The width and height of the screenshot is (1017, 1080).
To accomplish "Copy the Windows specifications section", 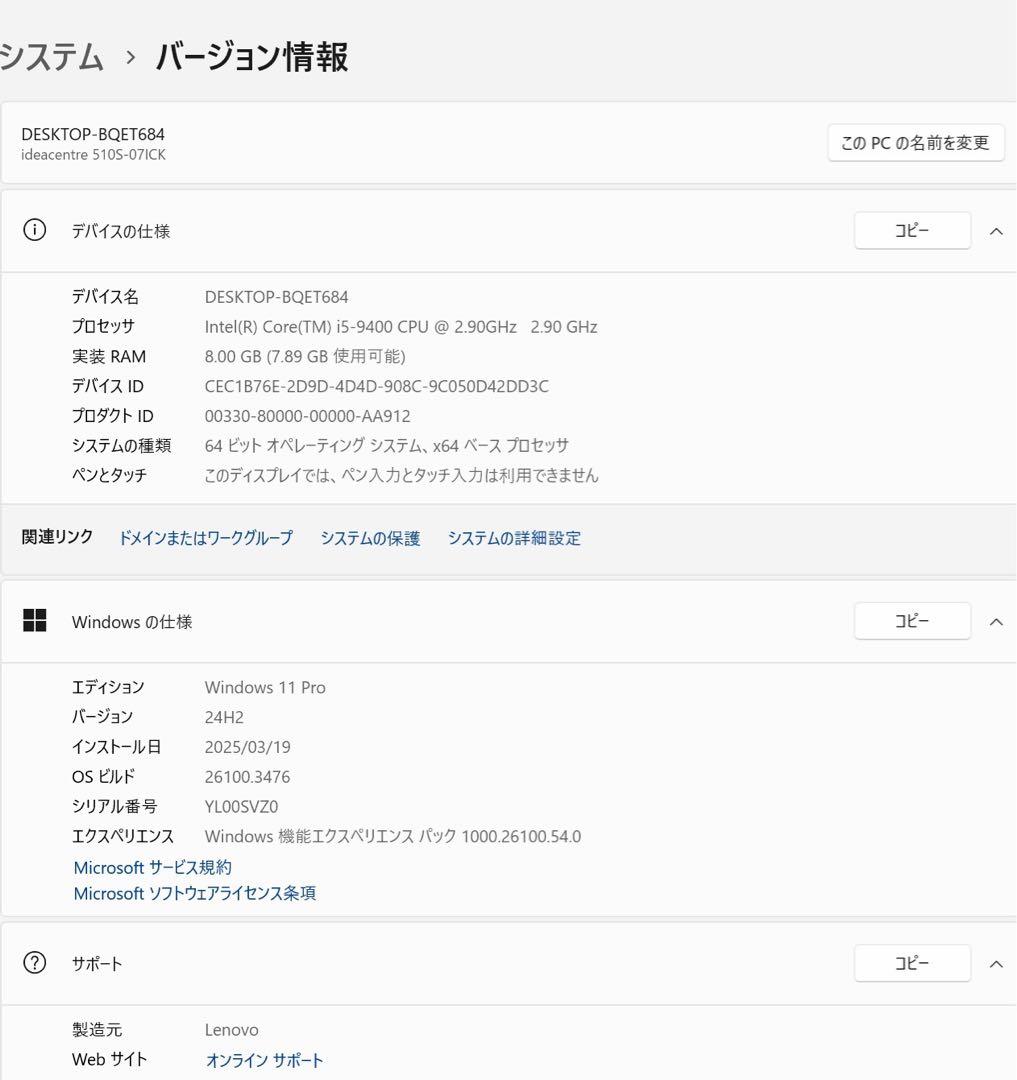I will point(911,620).
